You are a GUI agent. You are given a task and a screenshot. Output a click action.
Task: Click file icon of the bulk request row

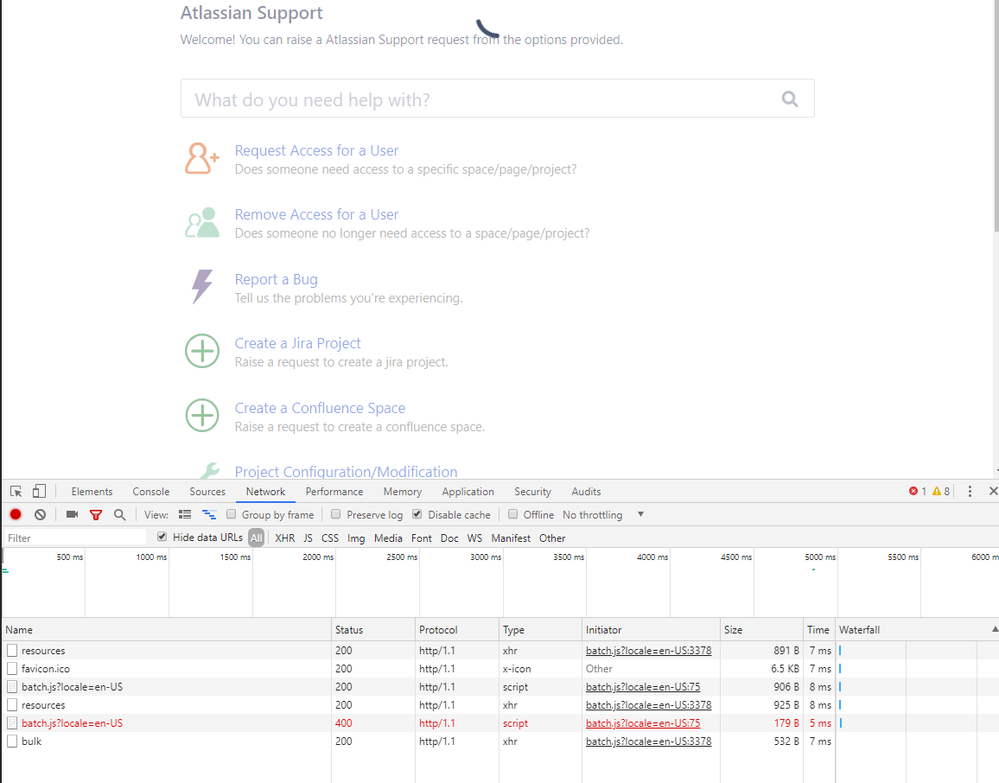coord(12,741)
